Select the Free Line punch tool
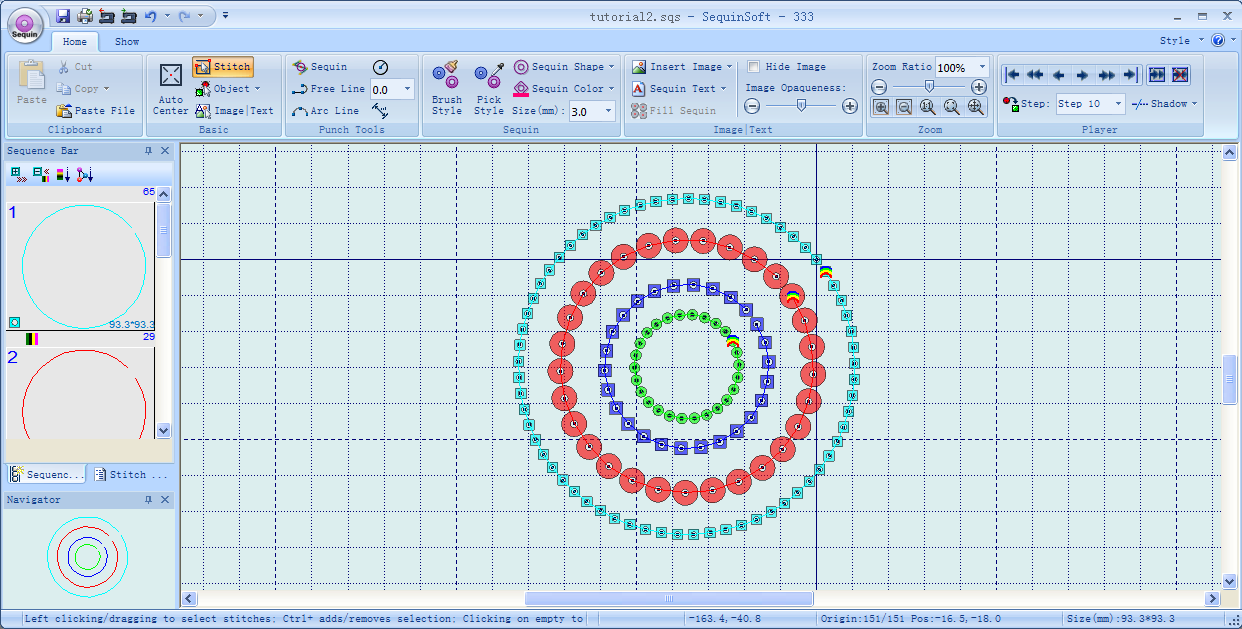 (x=328, y=89)
